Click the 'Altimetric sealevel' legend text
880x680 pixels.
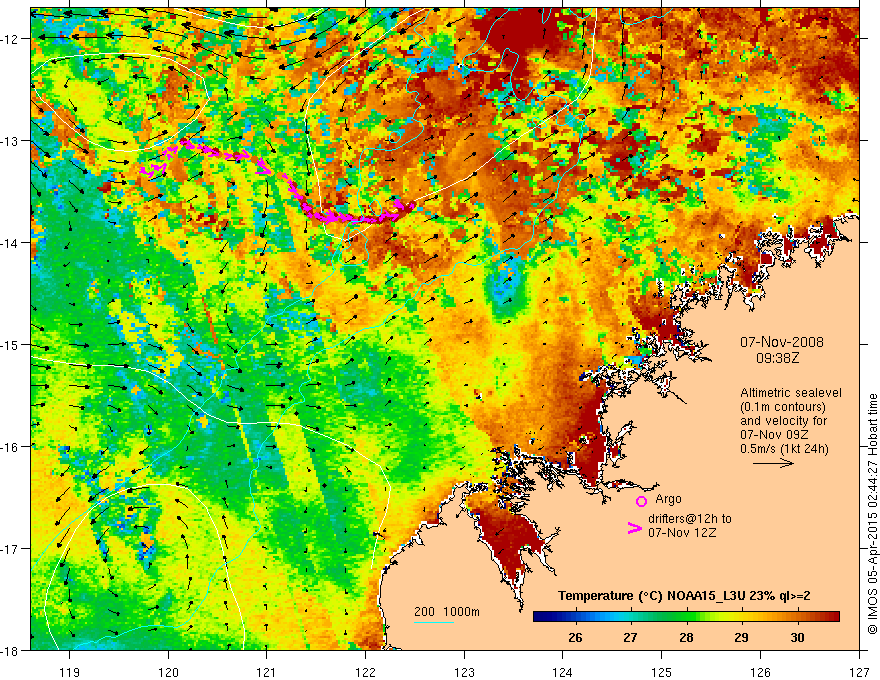click(x=791, y=393)
